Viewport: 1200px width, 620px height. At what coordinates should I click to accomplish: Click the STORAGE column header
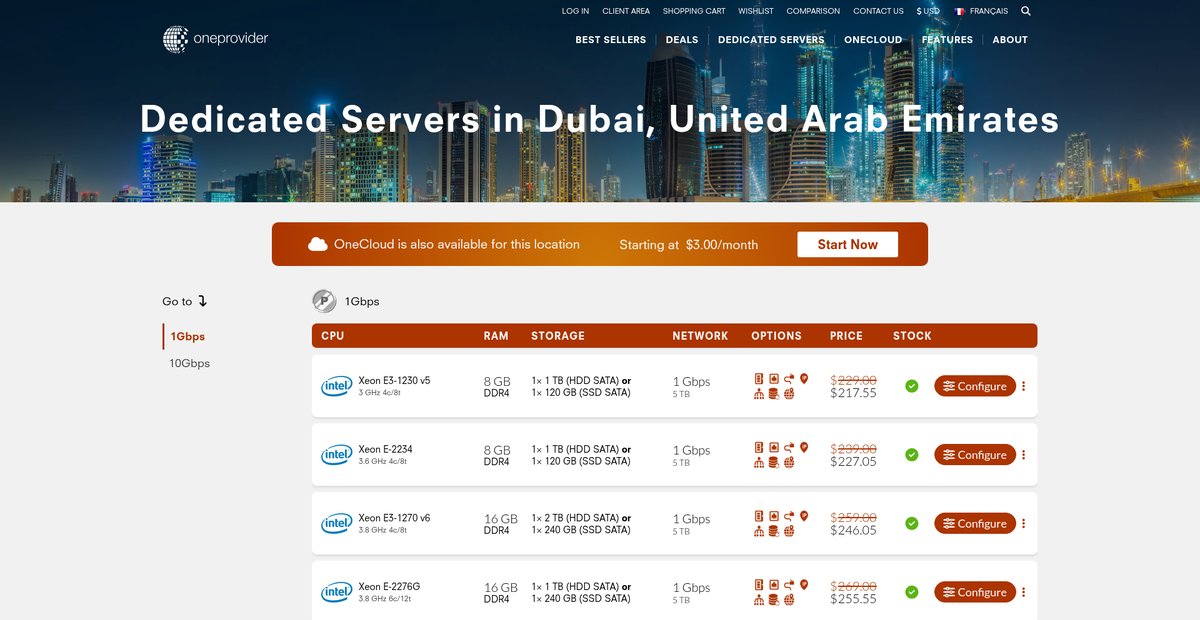558,336
